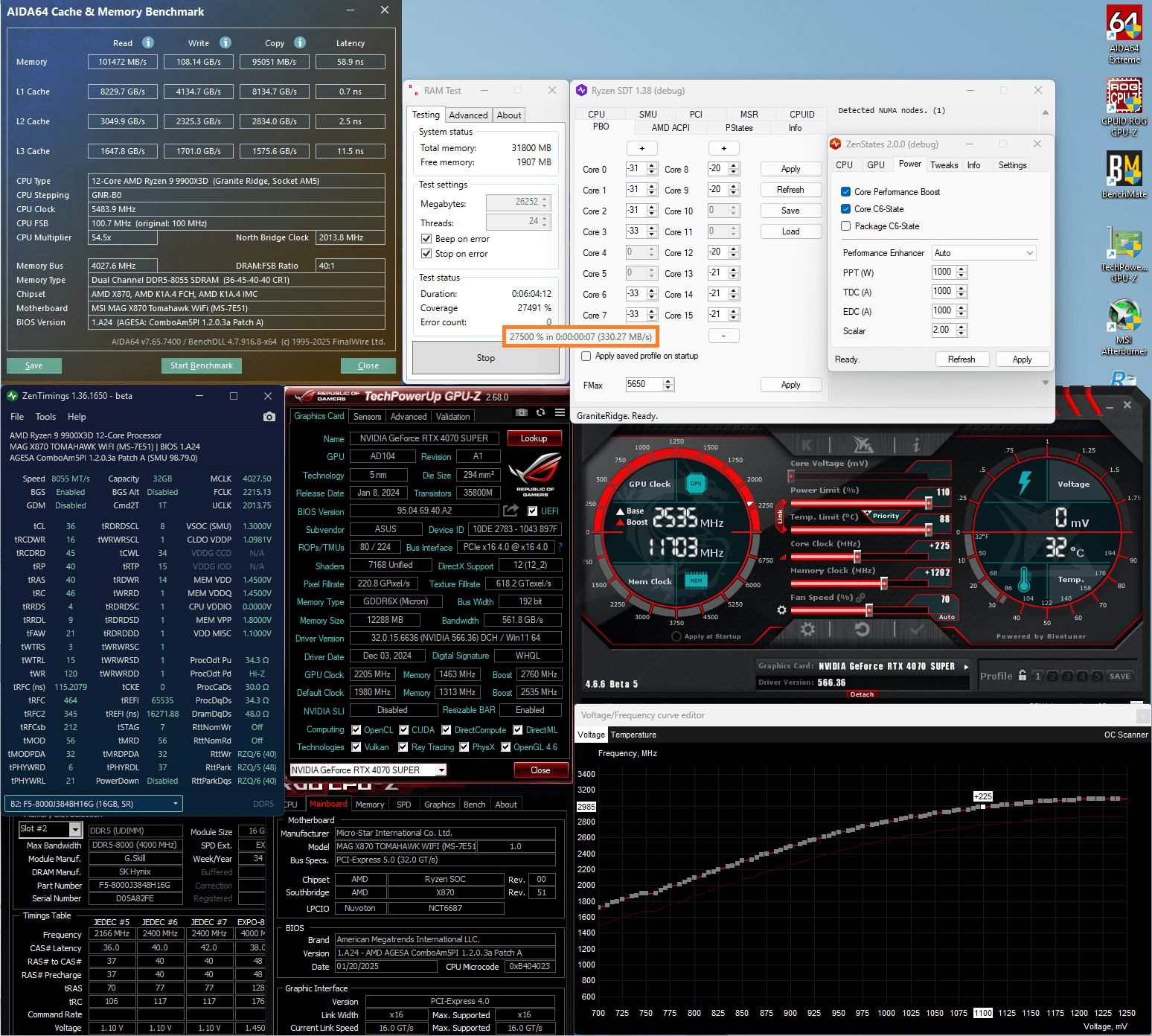This screenshot has width=1152, height=1036.
Task: Click the Megabytes input field in RAM Test
Action: (x=518, y=202)
